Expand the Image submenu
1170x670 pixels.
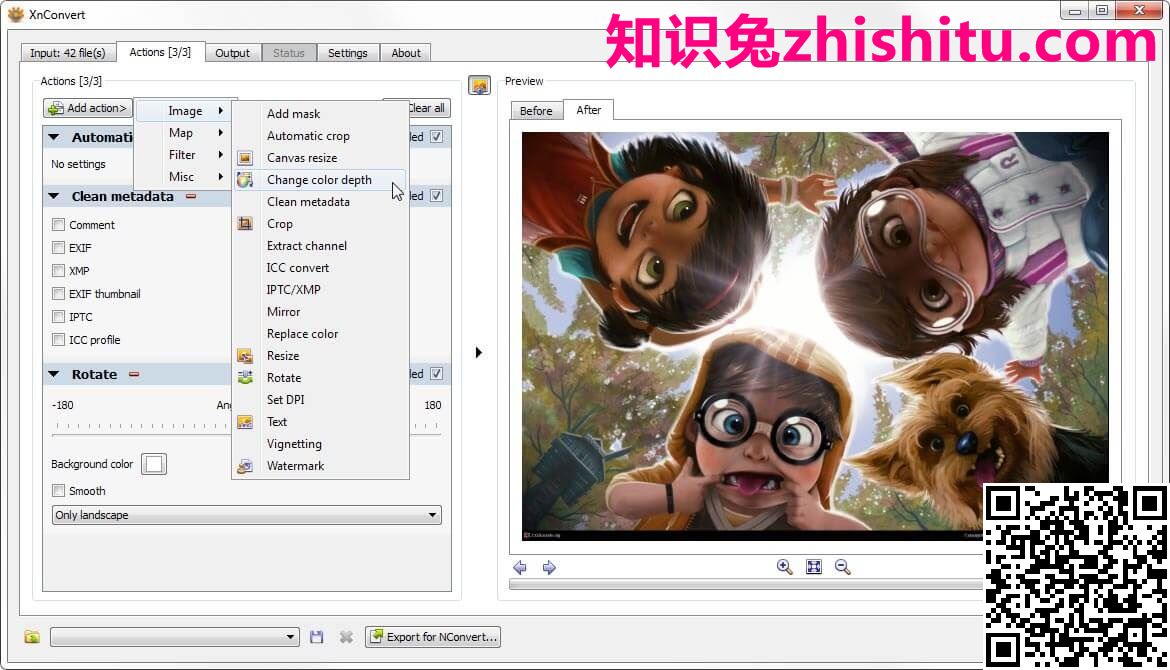pos(184,110)
